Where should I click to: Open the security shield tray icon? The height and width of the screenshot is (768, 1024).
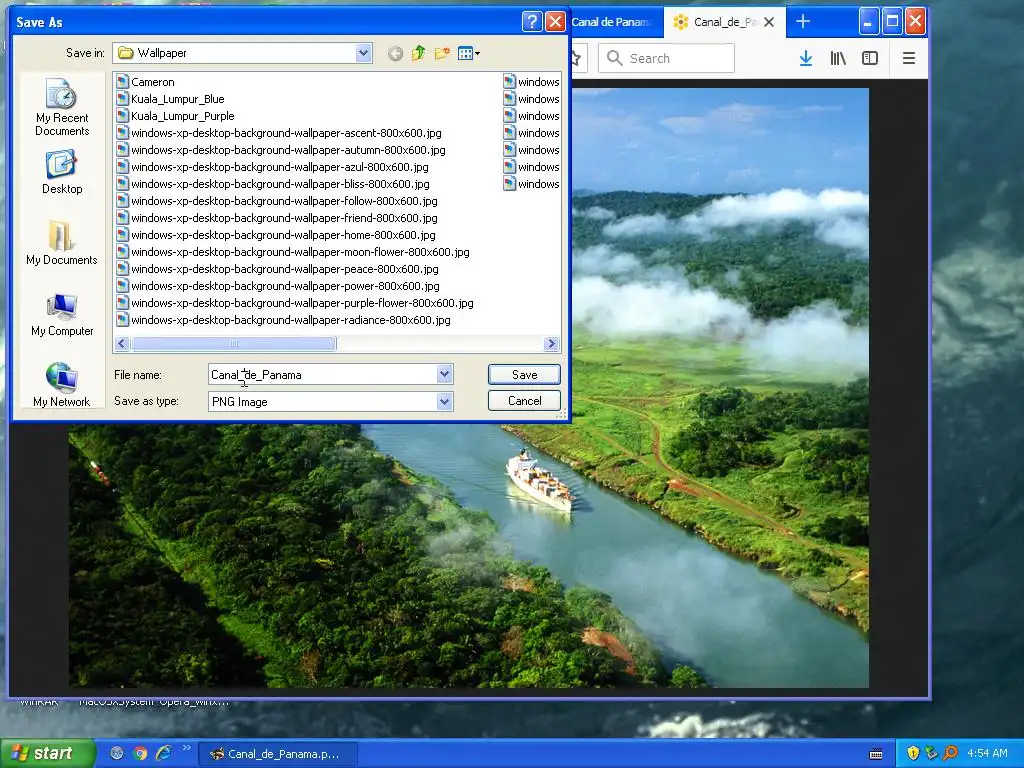(913, 753)
